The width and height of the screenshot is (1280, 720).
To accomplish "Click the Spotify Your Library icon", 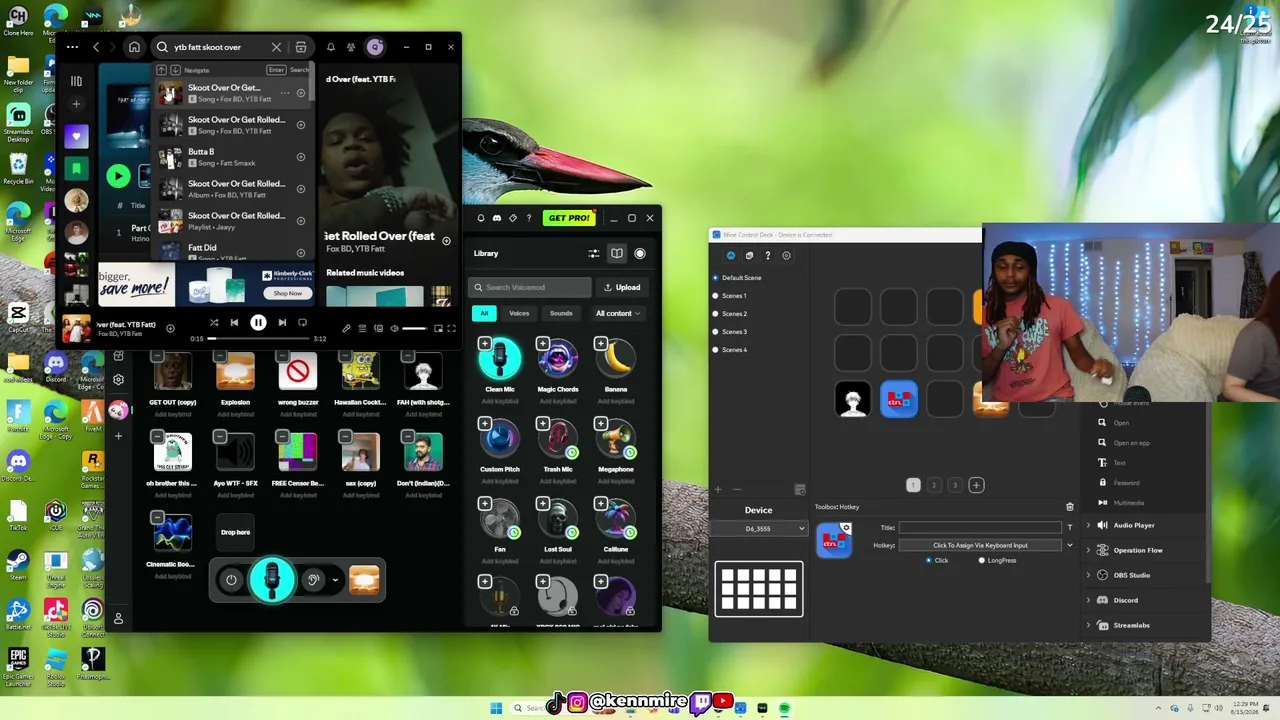I will pyautogui.click(x=76, y=81).
